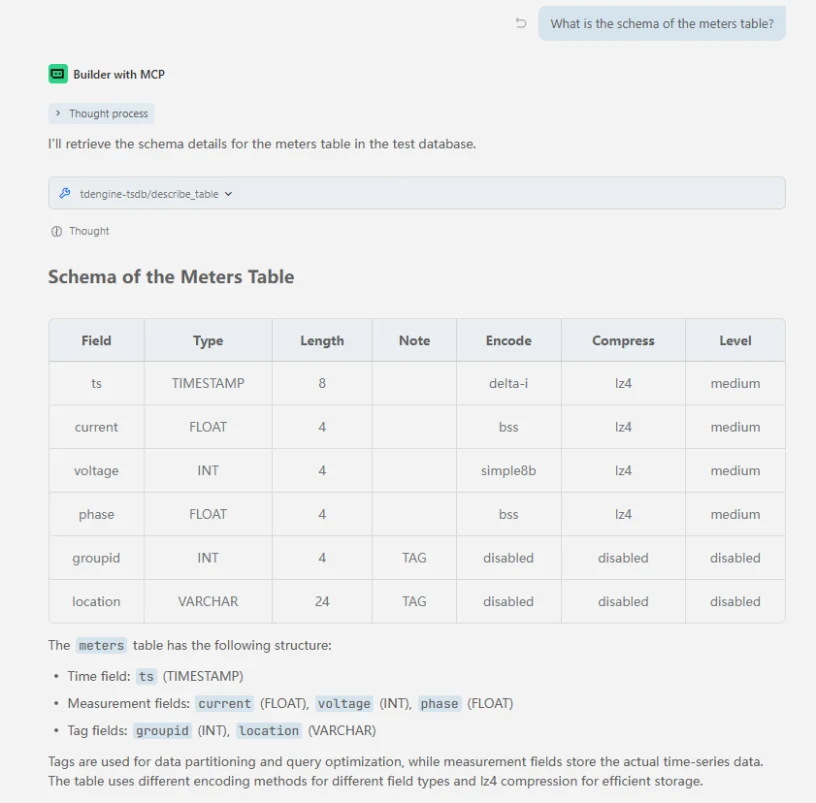Click the meters inline code chip

coord(101,646)
